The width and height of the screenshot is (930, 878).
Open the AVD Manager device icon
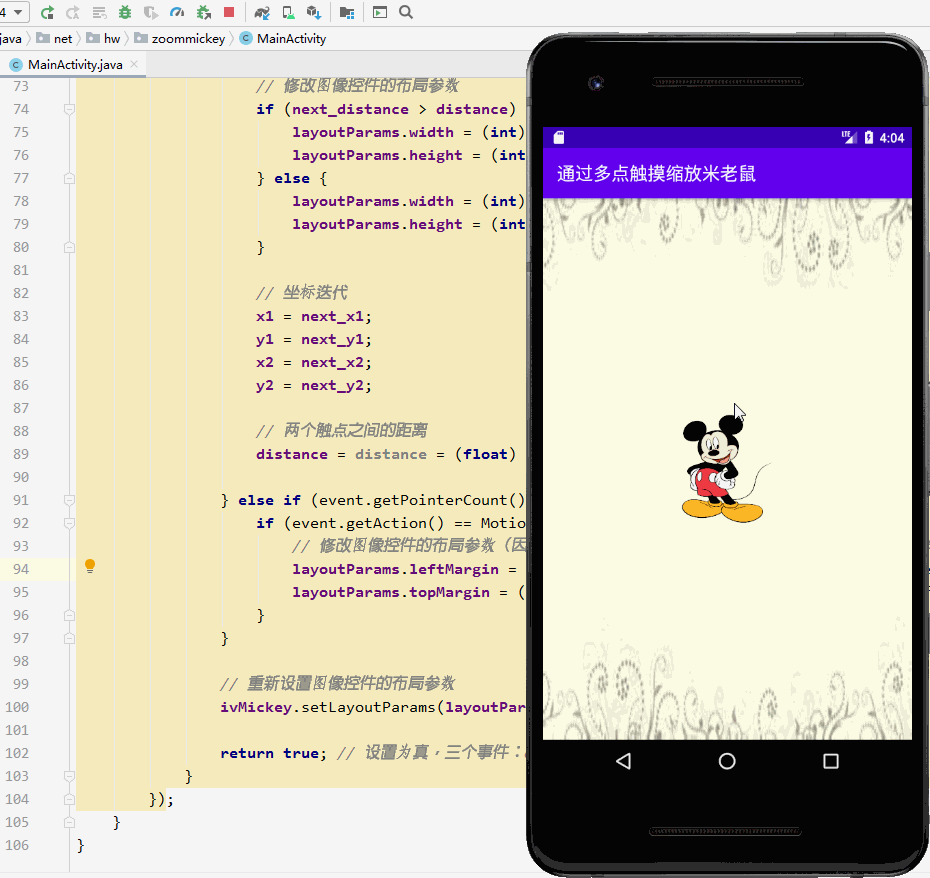point(288,12)
